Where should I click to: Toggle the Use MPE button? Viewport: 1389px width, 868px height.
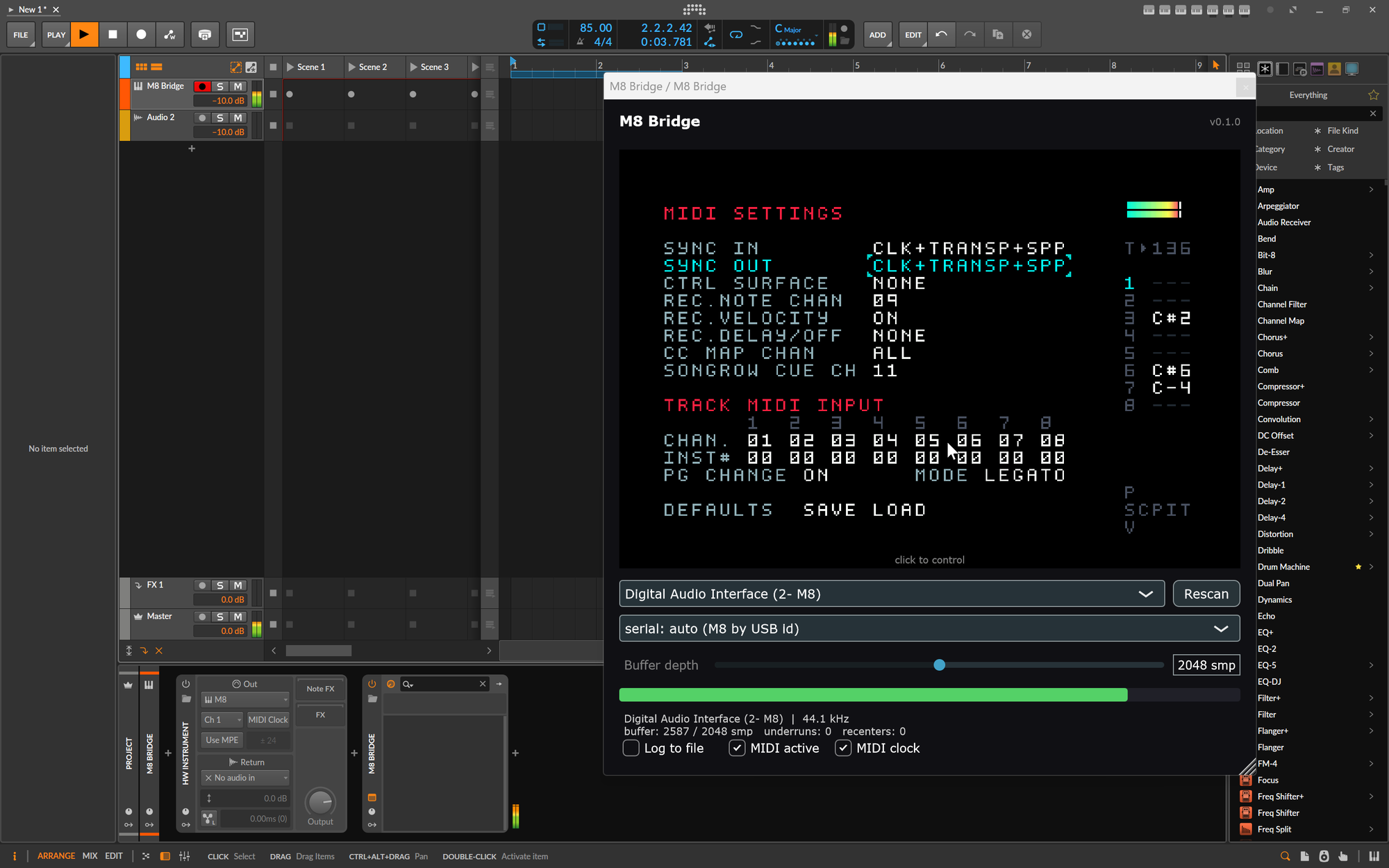tap(222, 740)
